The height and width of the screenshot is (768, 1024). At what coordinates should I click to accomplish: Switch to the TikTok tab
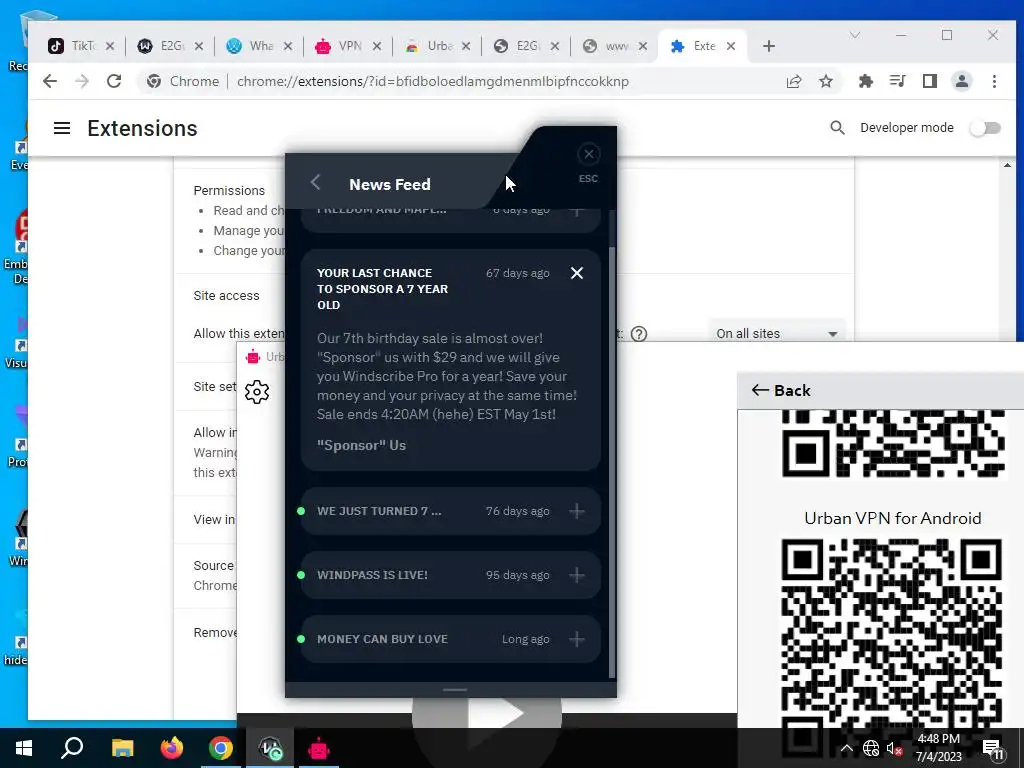[79, 46]
